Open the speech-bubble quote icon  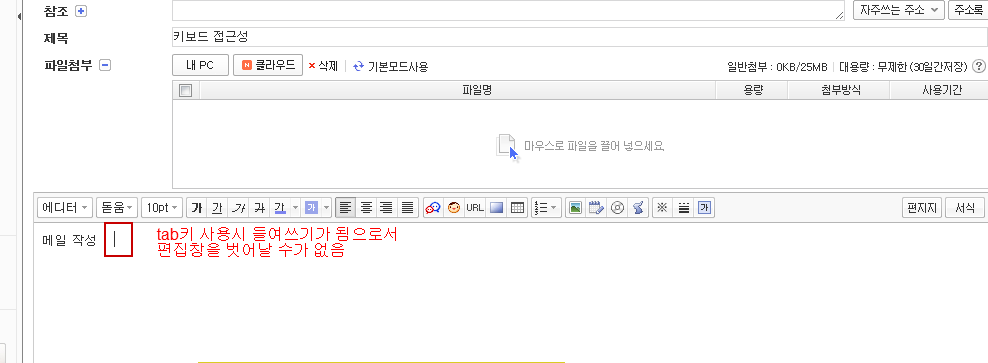click(x=432, y=207)
